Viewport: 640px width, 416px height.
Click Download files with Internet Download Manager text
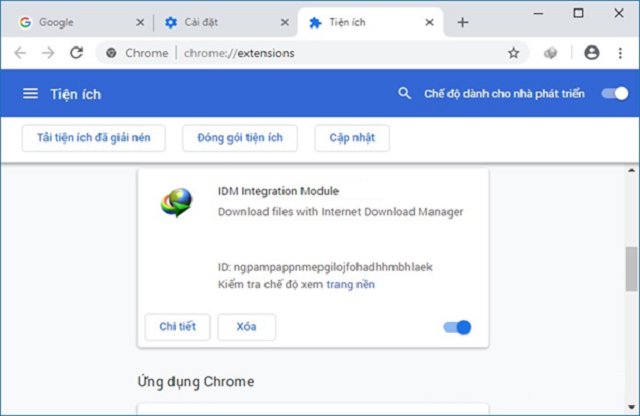click(x=340, y=212)
